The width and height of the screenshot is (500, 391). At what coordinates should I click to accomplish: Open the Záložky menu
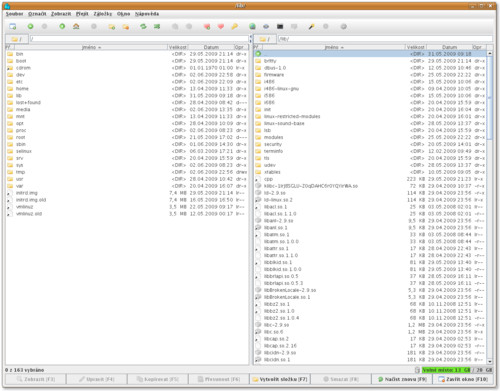pyautogui.click(x=103, y=14)
